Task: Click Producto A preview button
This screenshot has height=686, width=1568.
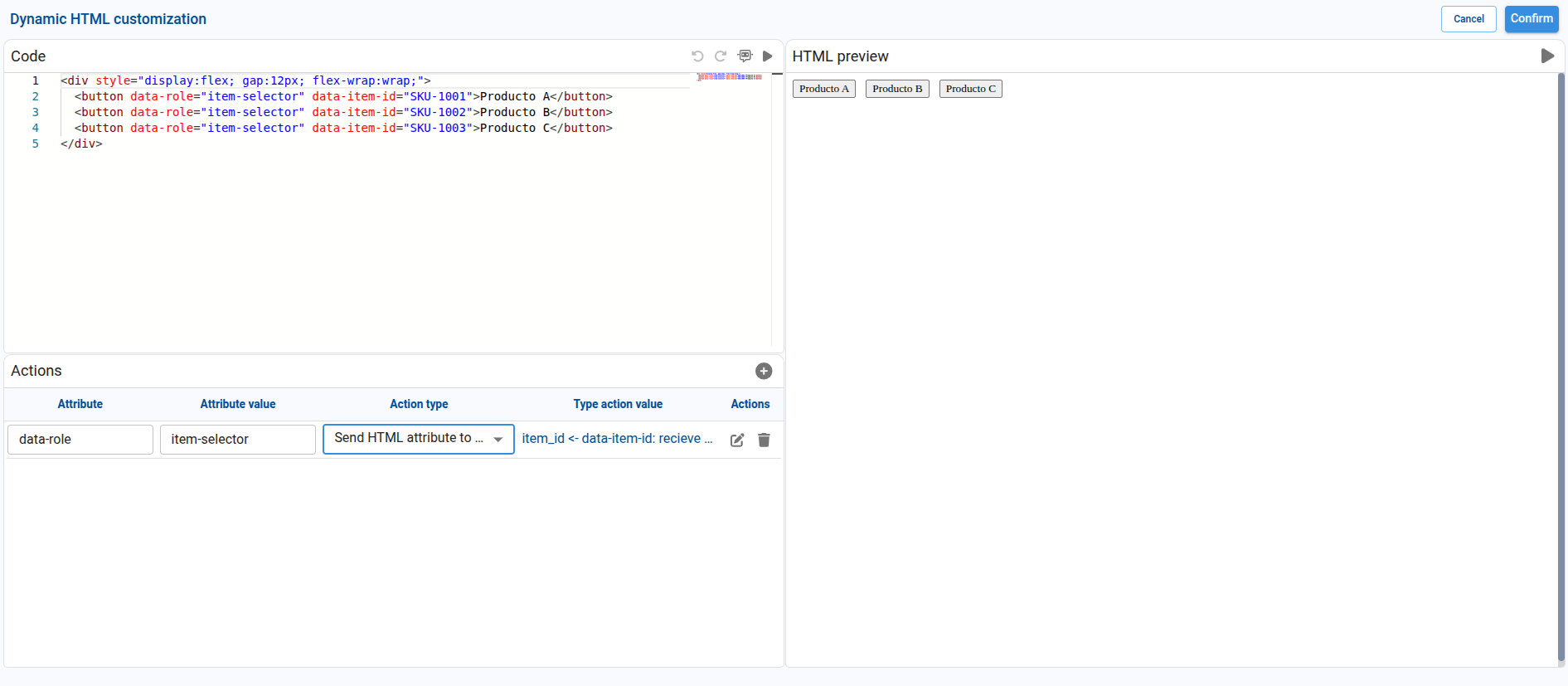Action: click(x=824, y=89)
